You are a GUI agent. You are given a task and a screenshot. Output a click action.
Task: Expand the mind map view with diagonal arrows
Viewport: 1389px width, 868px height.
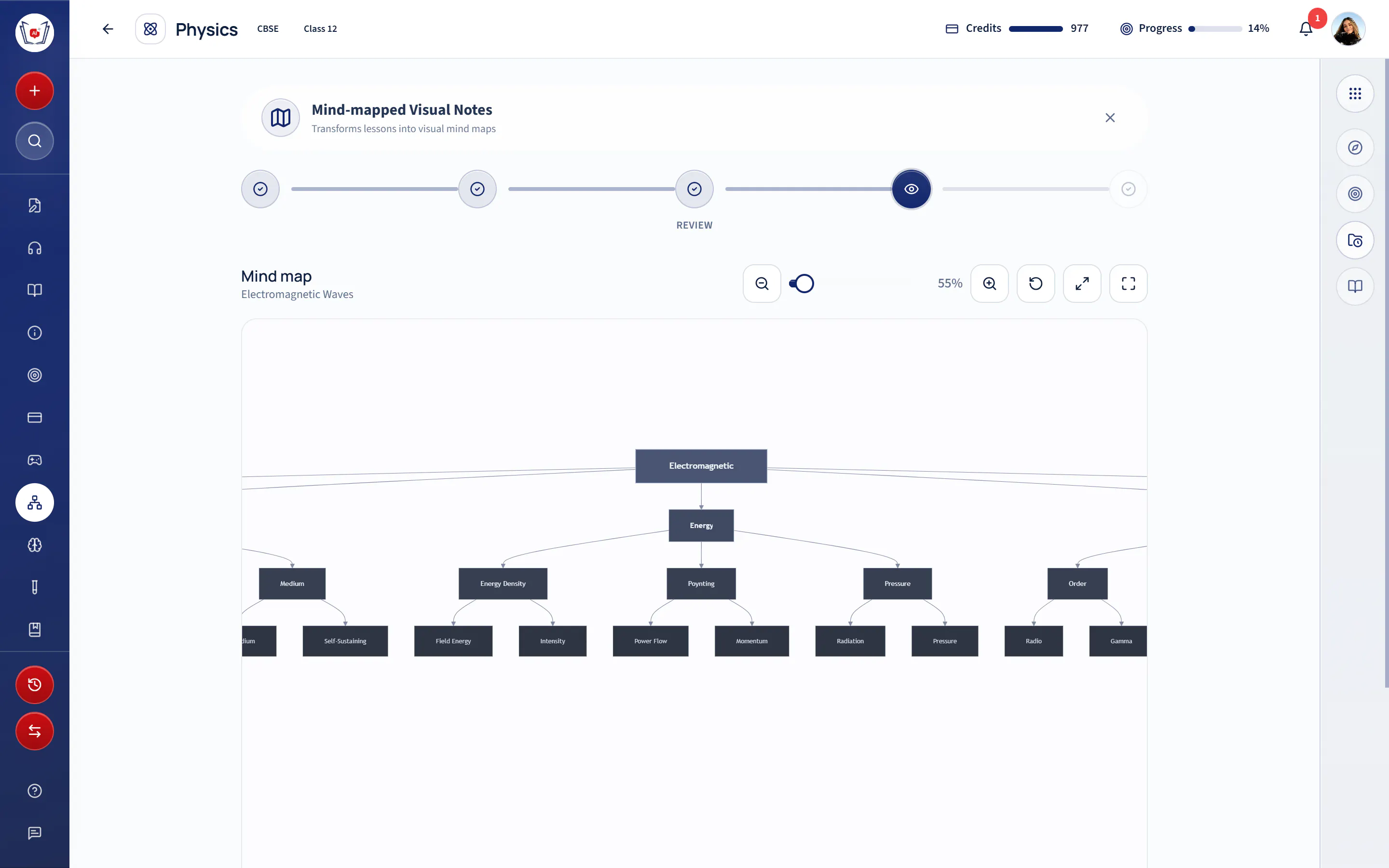pyautogui.click(x=1082, y=284)
